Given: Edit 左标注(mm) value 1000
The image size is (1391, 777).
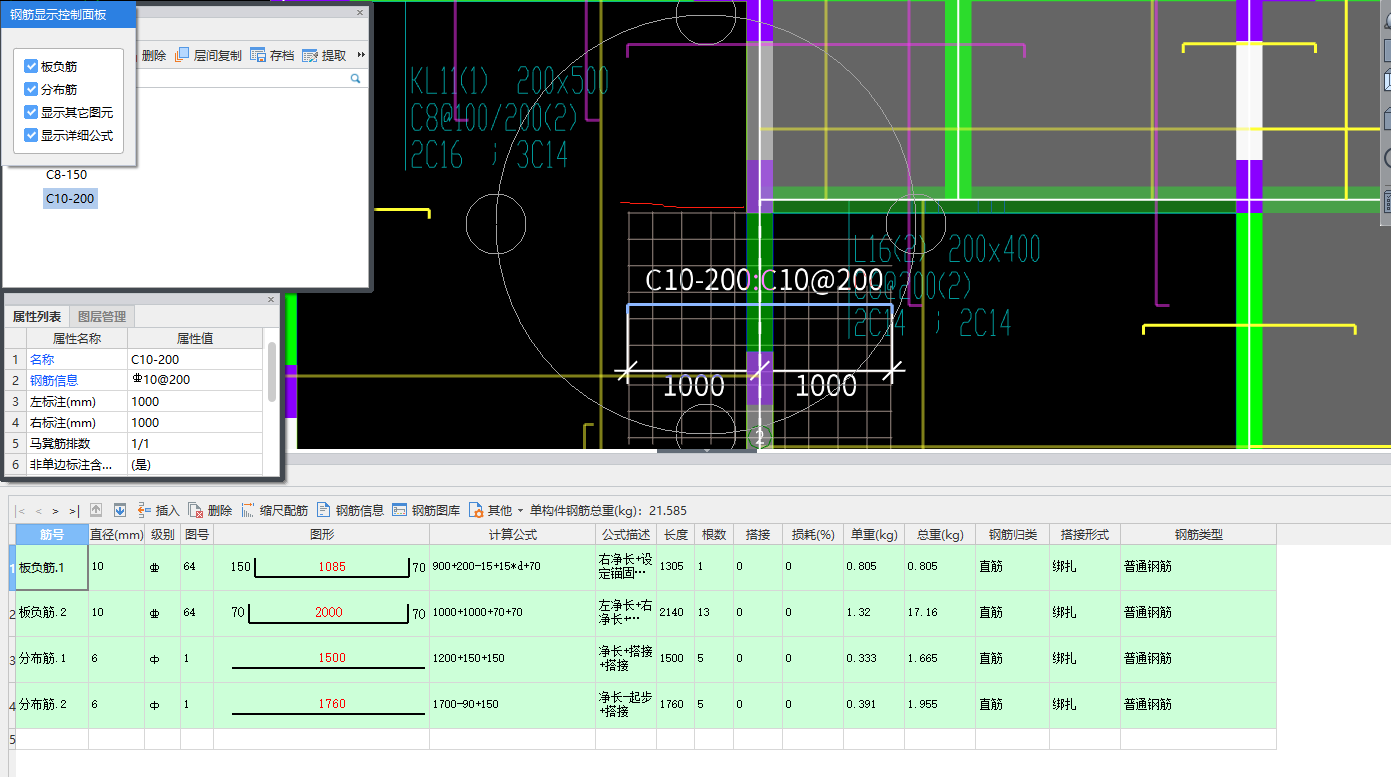Looking at the screenshot, I should pos(195,402).
